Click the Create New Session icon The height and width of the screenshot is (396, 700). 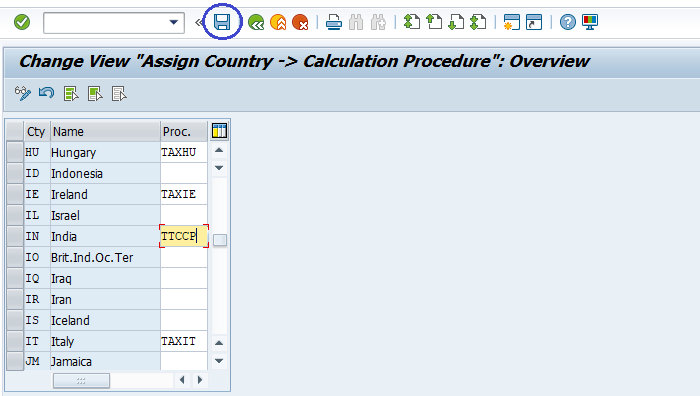click(511, 22)
